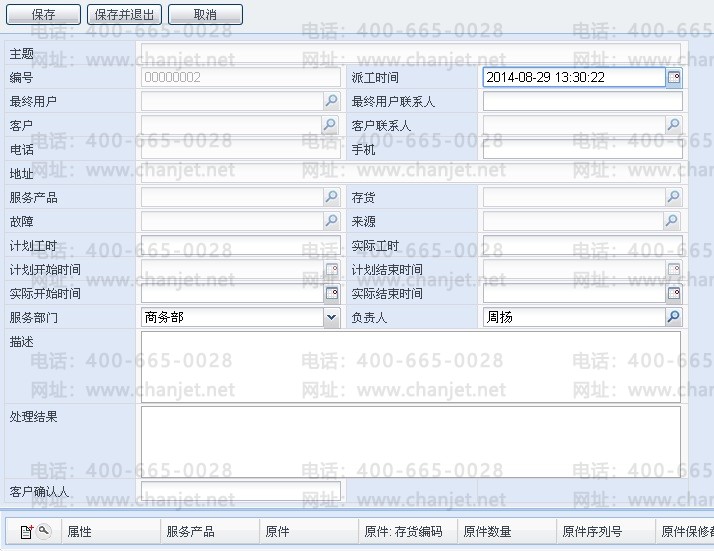Click the 原件 column header

pos(309,531)
